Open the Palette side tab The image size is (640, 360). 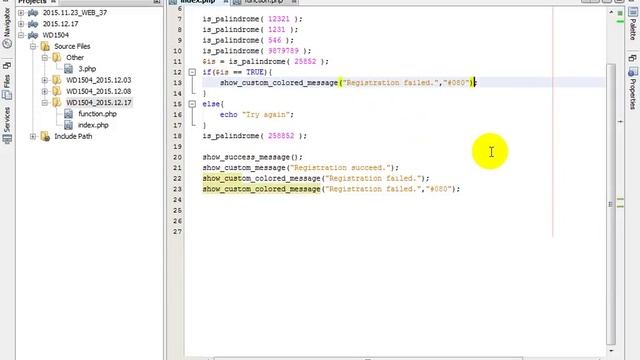pyautogui.click(x=632, y=24)
